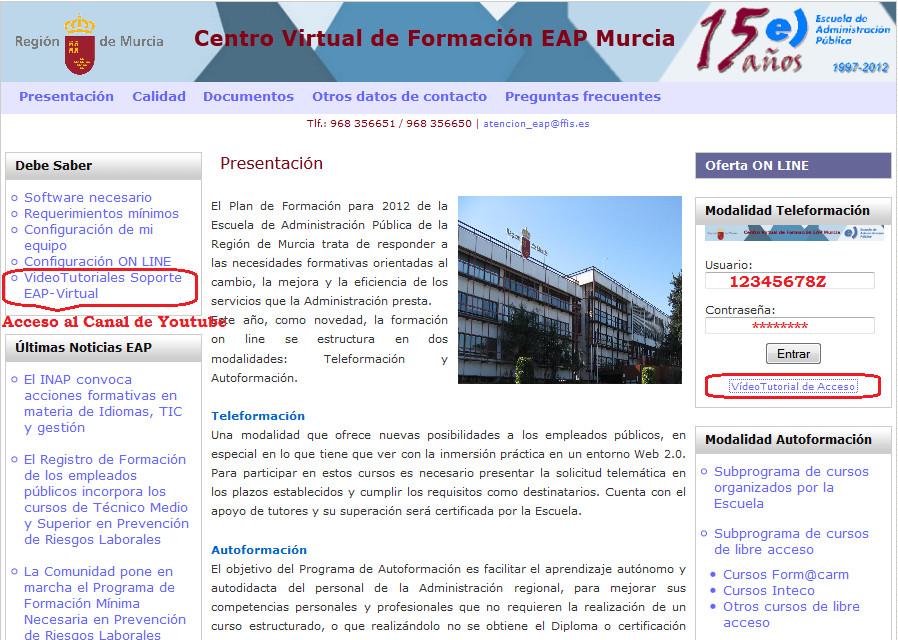
Task: Click the 15 años Escuela de Administración Pública logo
Action: pos(794,41)
